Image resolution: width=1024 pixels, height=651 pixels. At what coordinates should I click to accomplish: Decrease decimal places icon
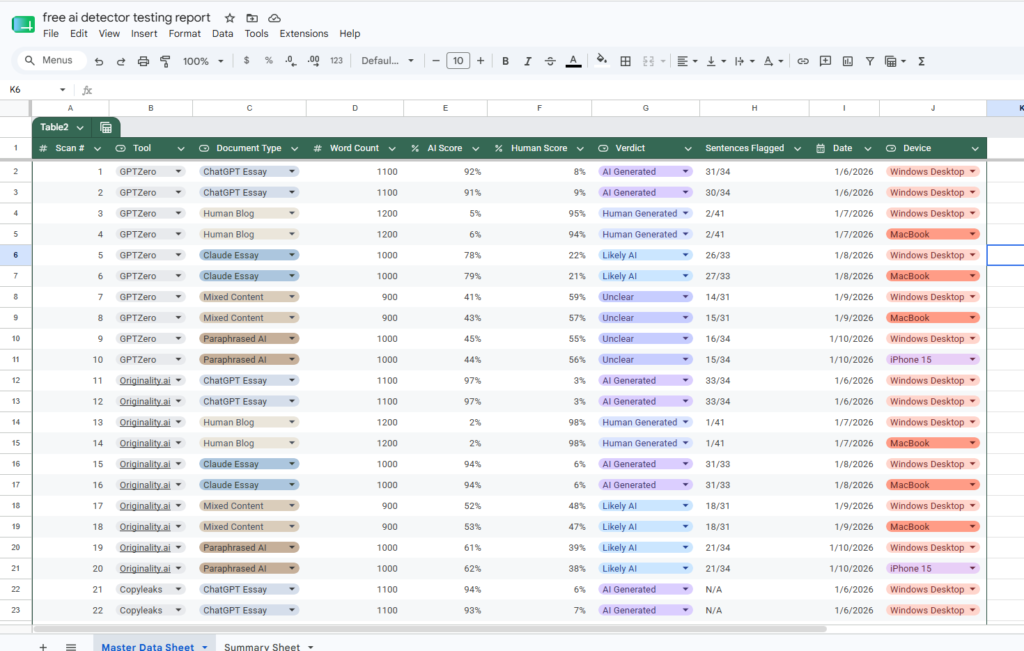pos(291,61)
